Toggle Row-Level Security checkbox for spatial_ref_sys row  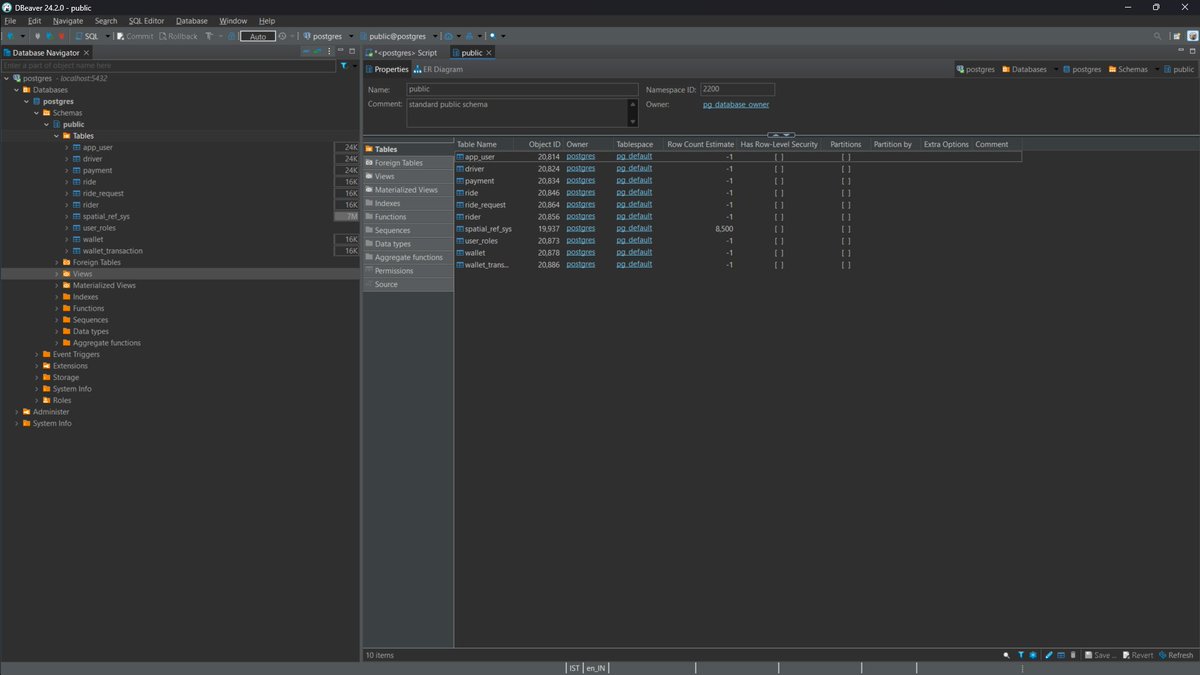[779, 229]
